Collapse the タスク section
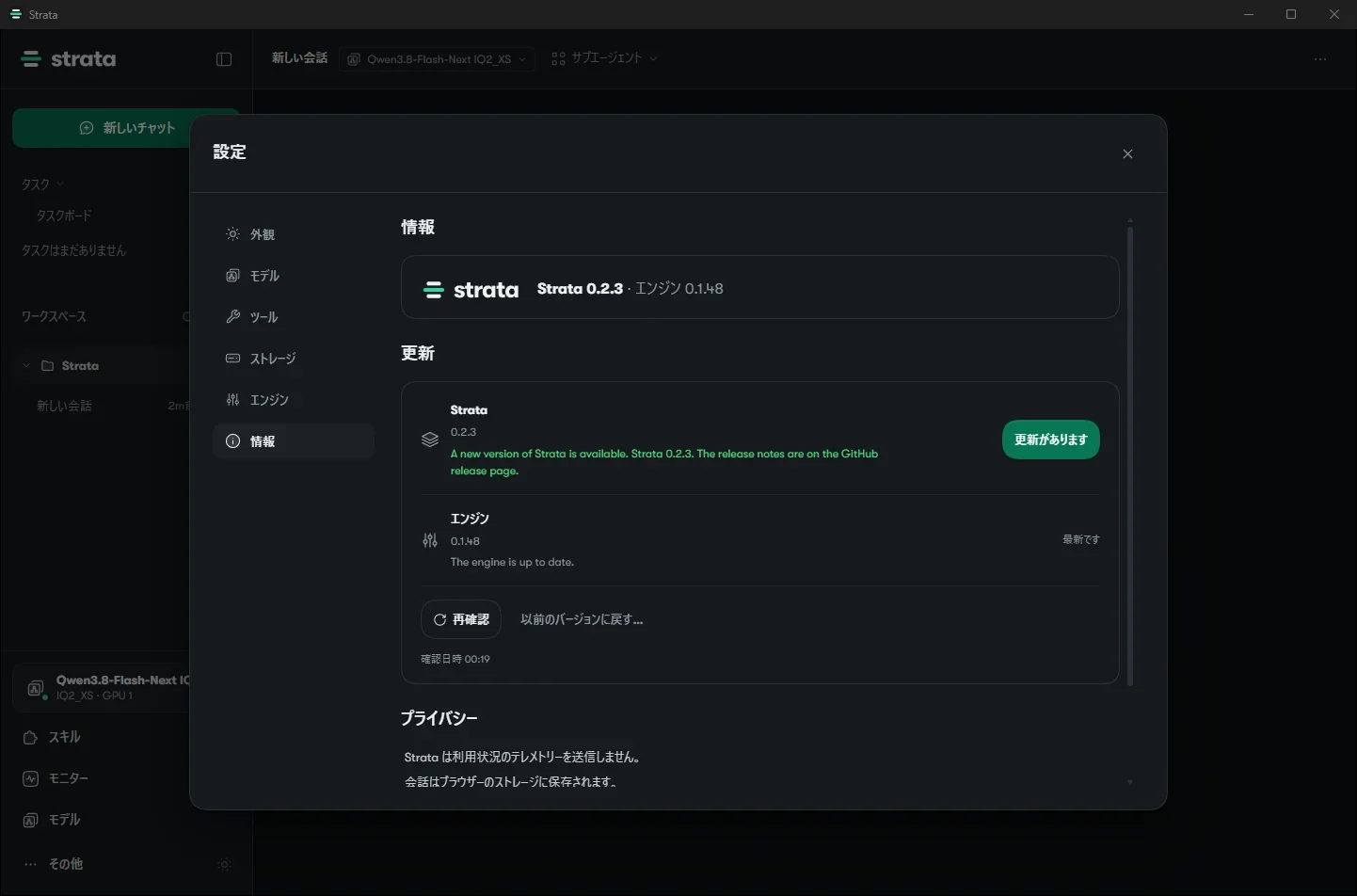Viewport: 1357px width, 896px height. 42,184
